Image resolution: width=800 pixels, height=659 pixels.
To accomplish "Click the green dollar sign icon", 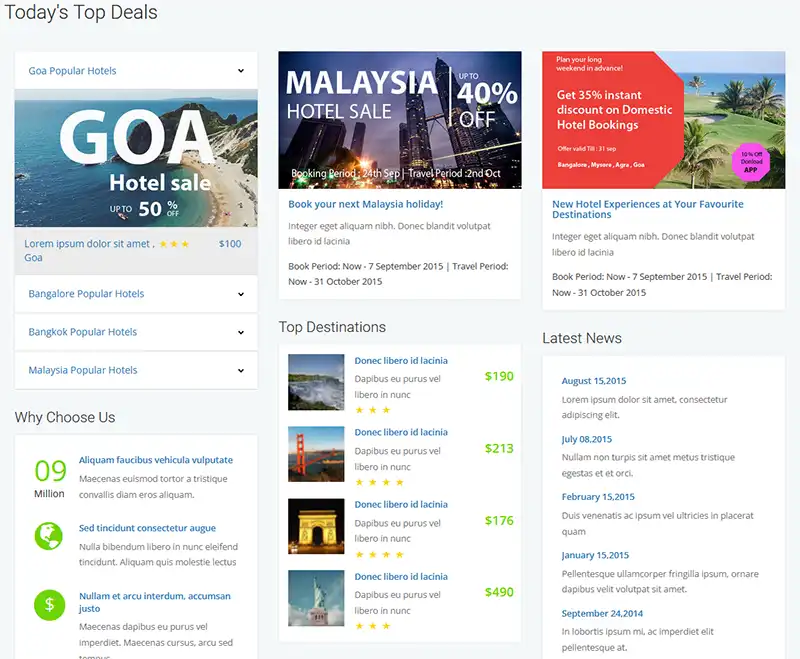I will click(49, 605).
